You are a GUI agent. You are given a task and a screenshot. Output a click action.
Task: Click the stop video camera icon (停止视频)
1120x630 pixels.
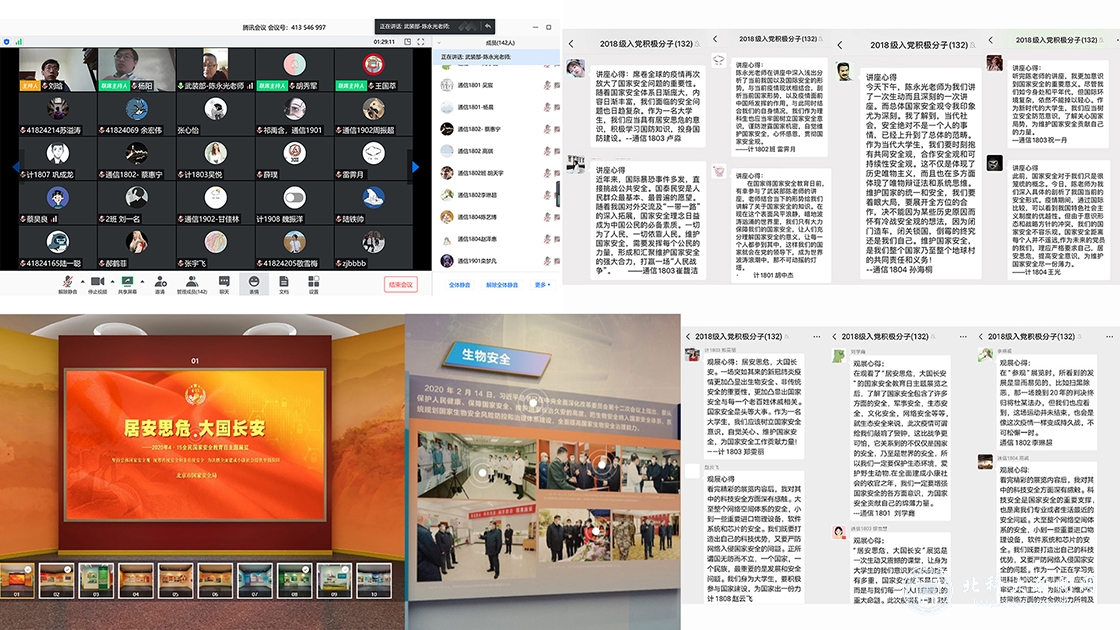[98, 280]
